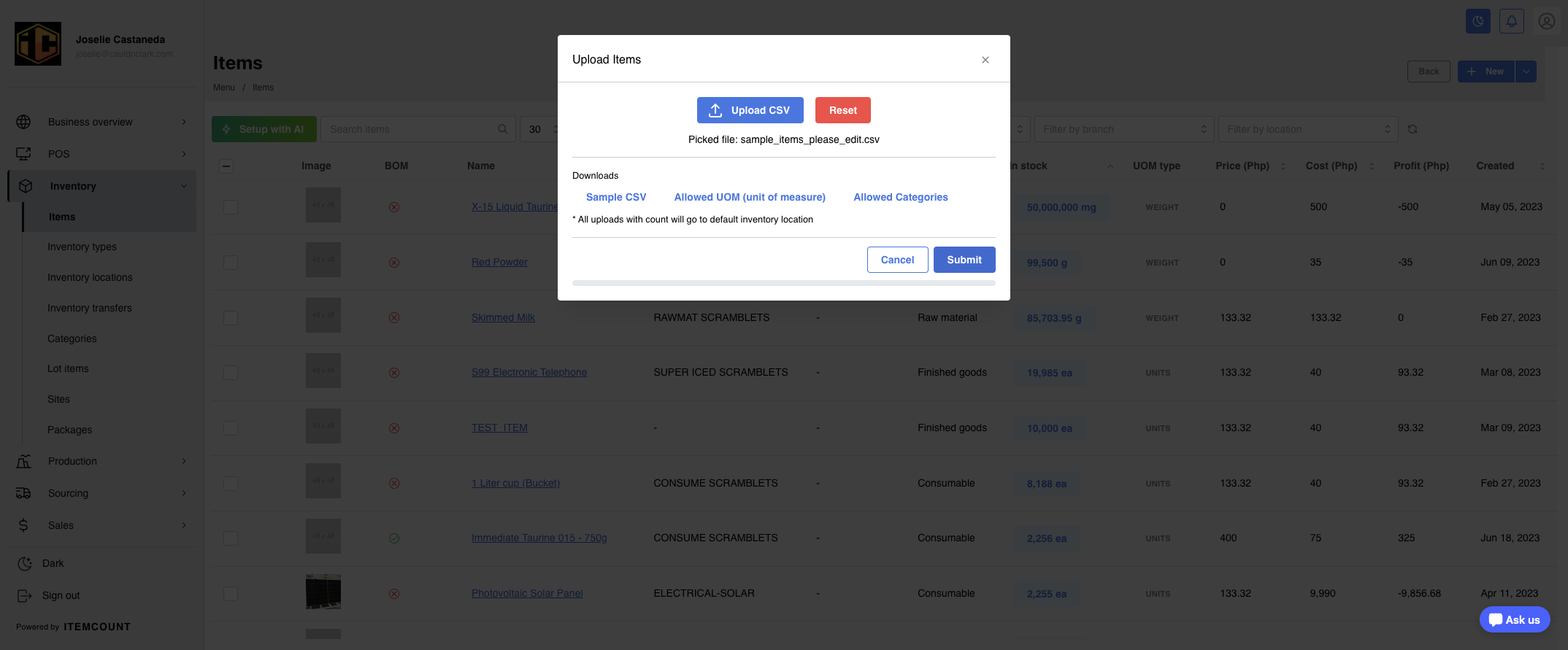1568x650 pixels.
Task: Click the Sign out icon
Action: click(x=24, y=595)
